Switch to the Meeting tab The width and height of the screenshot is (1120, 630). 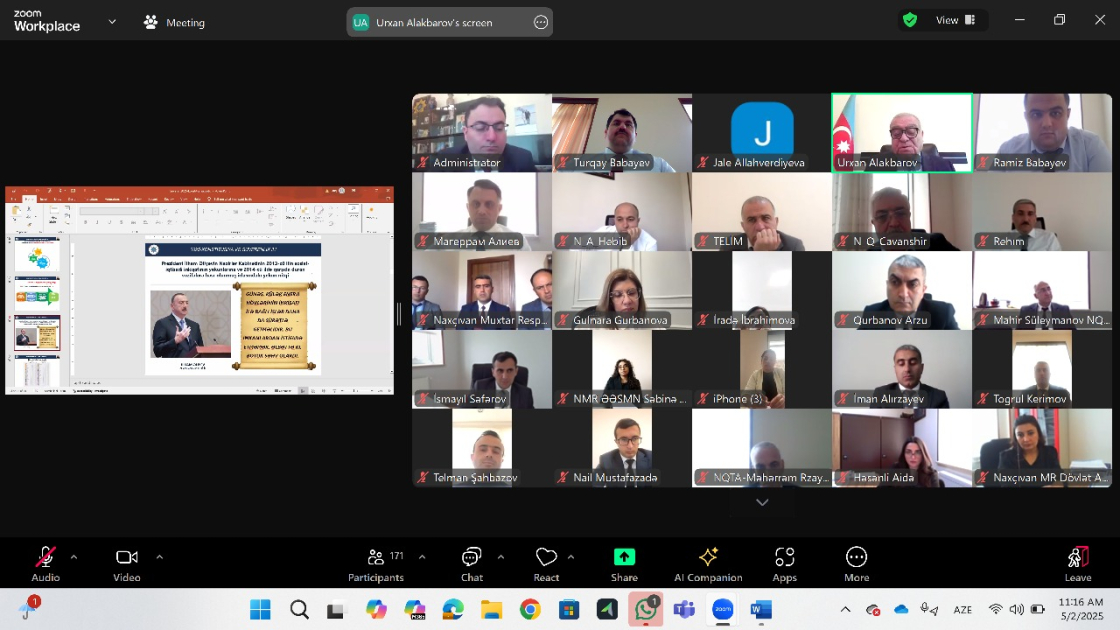[x=174, y=22]
